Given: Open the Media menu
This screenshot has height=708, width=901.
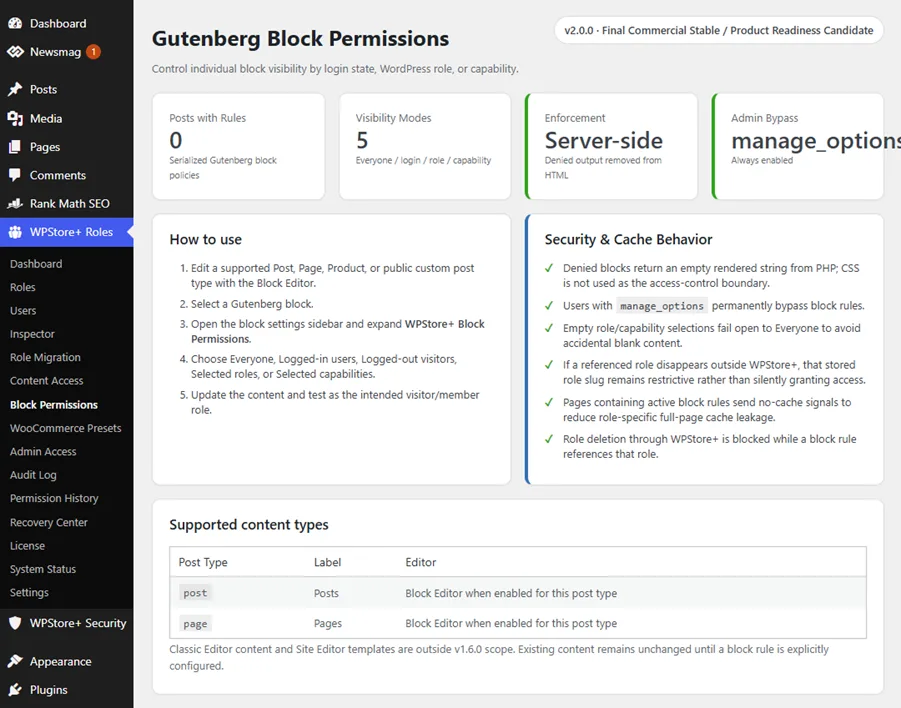Looking at the screenshot, I should pyautogui.click(x=67, y=118).
